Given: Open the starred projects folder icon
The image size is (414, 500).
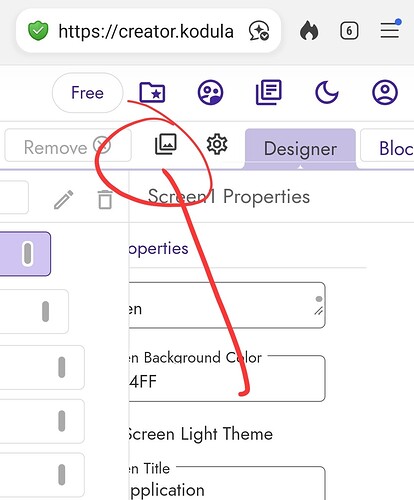Looking at the screenshot, I should [x=152, y=92].
